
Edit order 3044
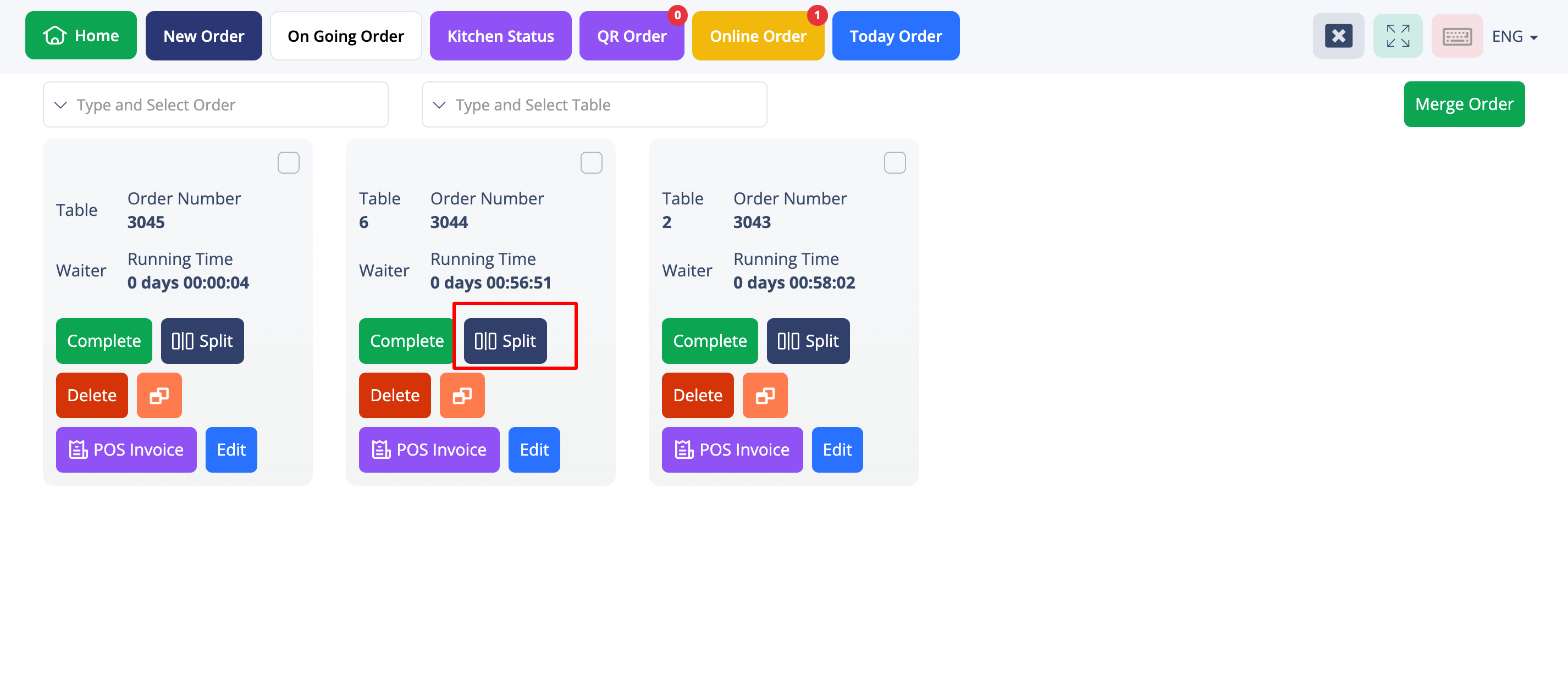tap(534, 450)
